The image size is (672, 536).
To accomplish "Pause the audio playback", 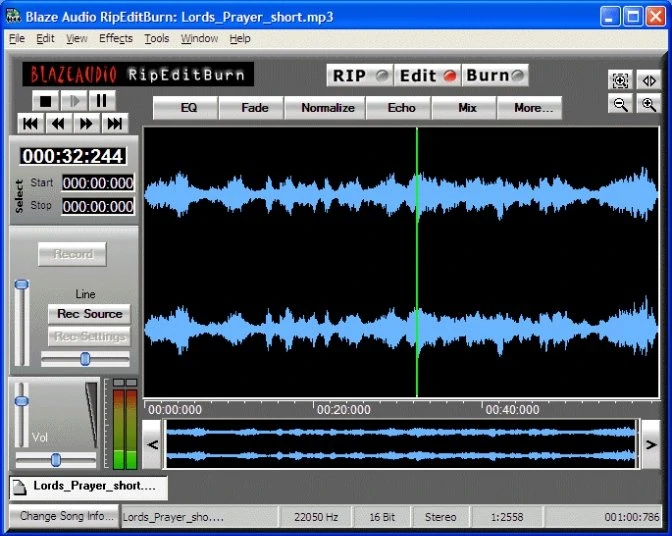I will tap(102, 101).
